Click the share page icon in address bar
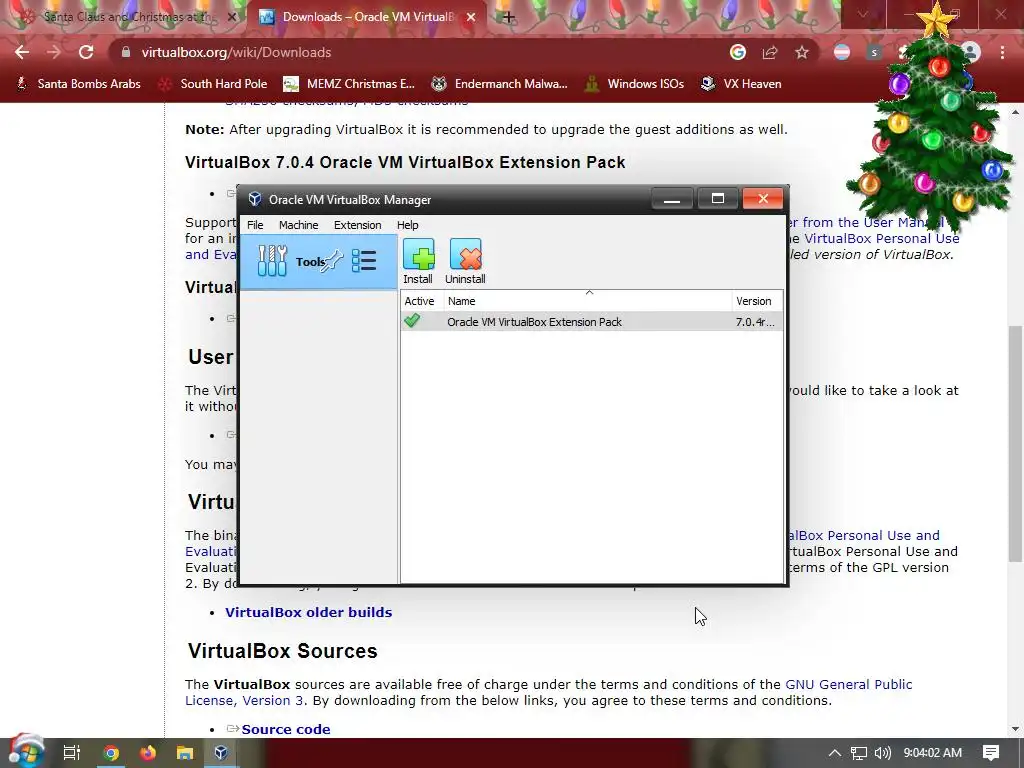Image resolution: width=1024 pixels, height=768 pixels. [770, 52]
